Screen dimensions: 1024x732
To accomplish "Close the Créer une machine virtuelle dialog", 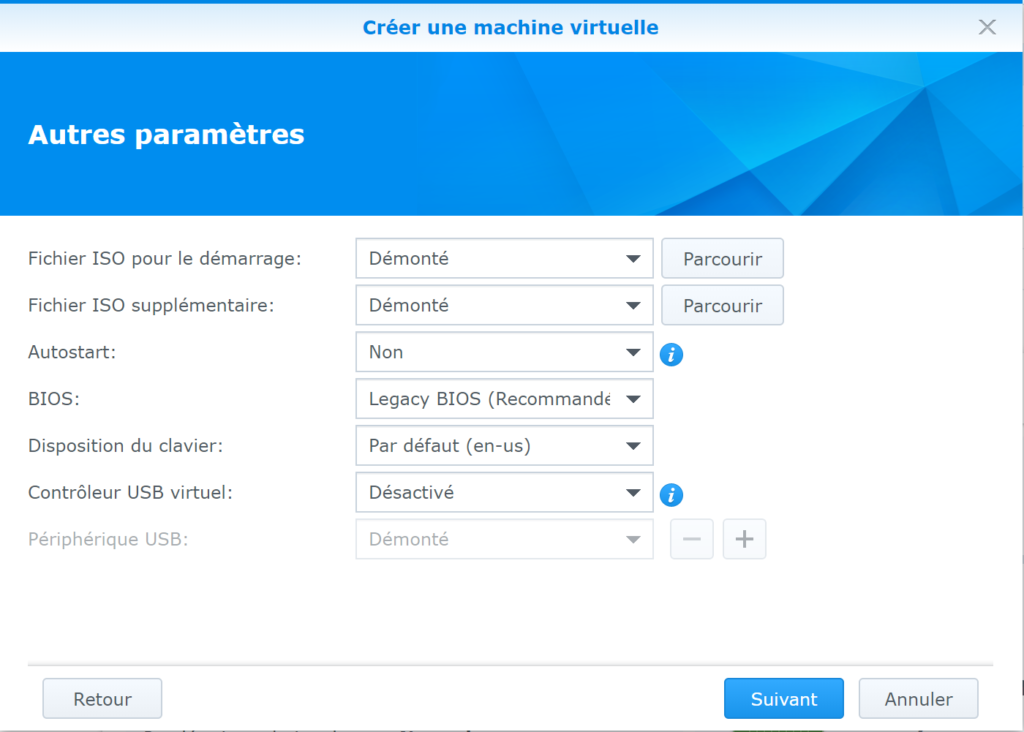I will [x=987, y=27].
